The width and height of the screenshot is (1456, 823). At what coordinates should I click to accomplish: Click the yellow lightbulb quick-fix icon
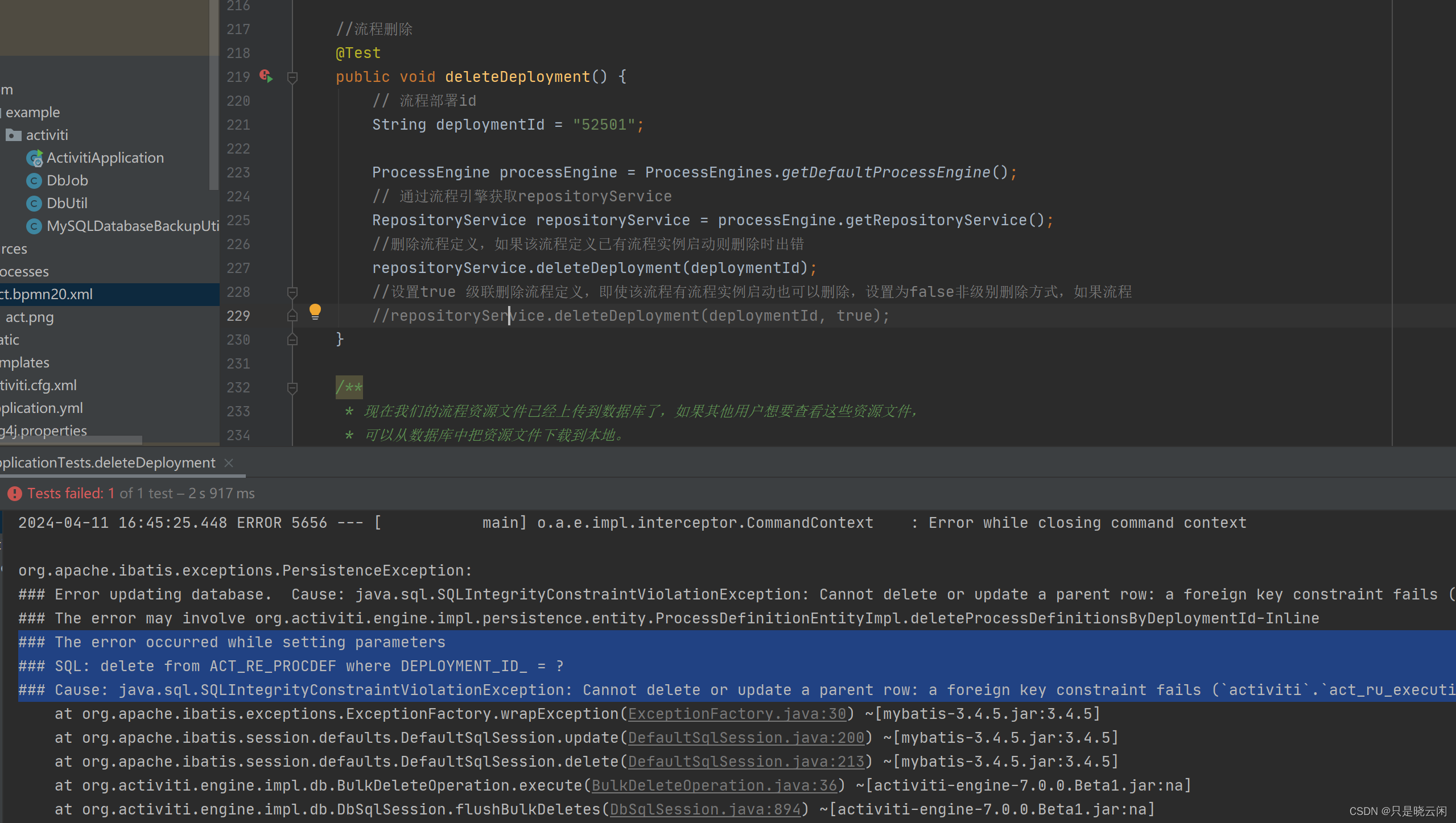click(x=315, y=312)
